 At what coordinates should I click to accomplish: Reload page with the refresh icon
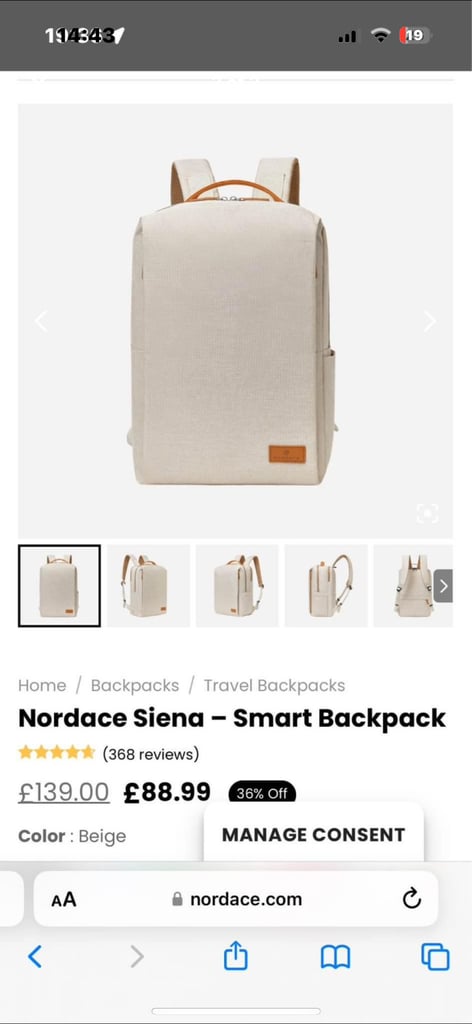click(x=411, y=899)
